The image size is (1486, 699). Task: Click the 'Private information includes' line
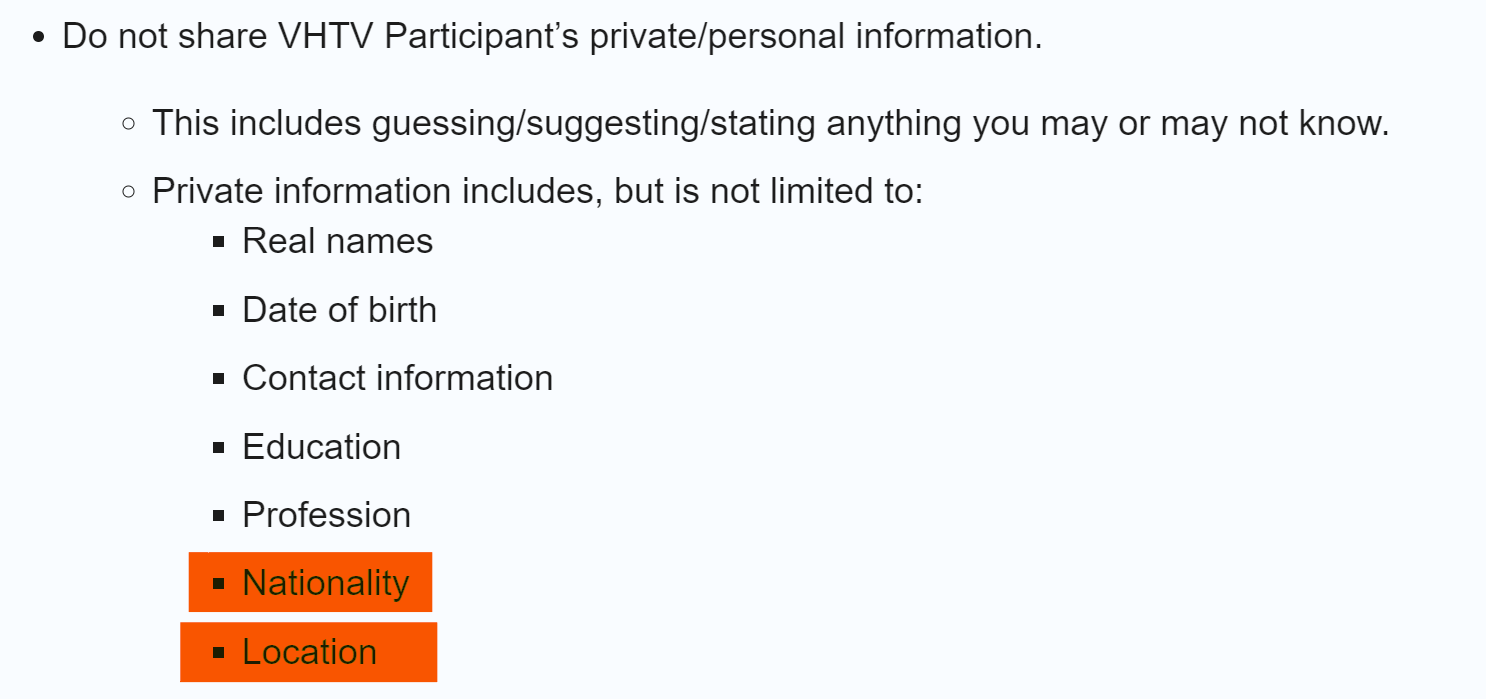tap(537, 191)
